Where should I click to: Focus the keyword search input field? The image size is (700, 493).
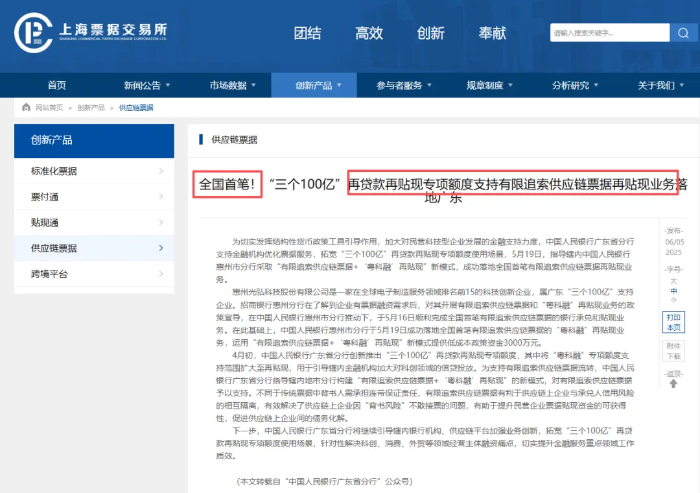(x=610, y=33)
